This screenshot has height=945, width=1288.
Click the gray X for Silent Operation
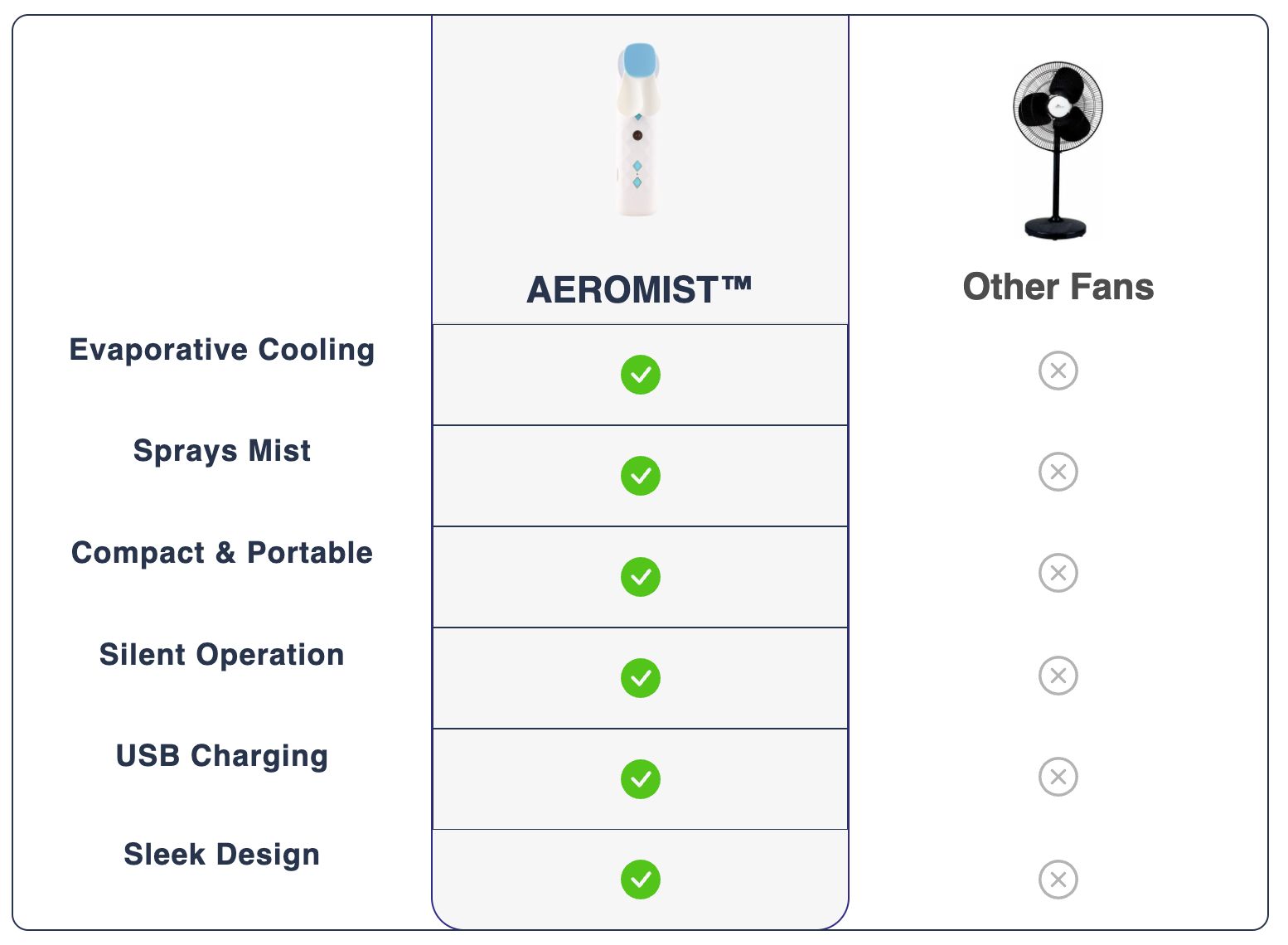pos(1058,676)
